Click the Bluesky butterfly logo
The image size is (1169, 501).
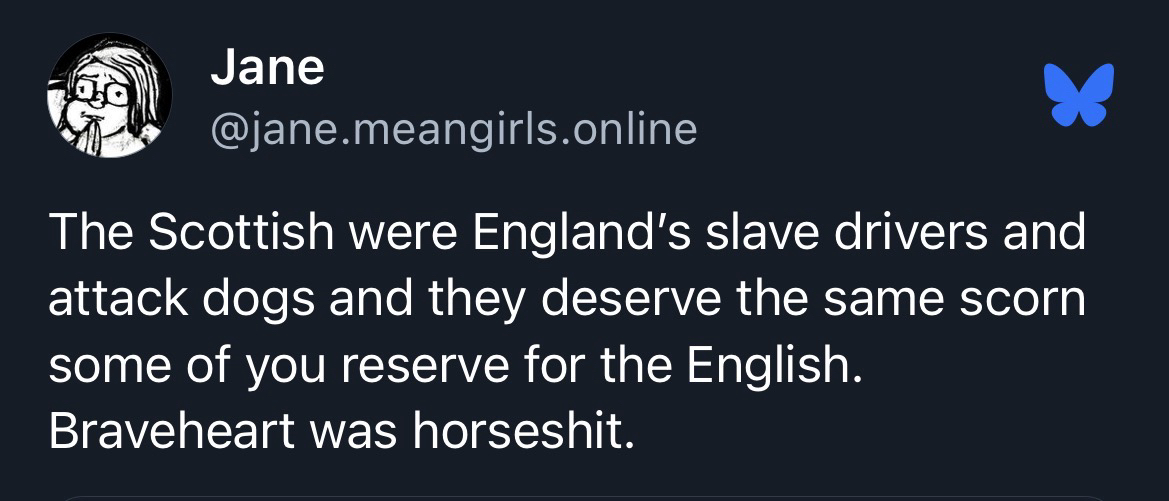(1078, 96)
